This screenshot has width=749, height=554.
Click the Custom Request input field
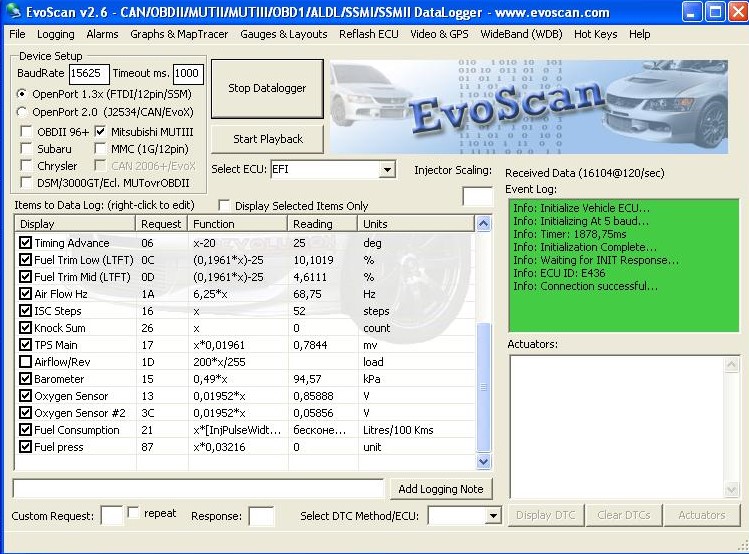point(112,516)
